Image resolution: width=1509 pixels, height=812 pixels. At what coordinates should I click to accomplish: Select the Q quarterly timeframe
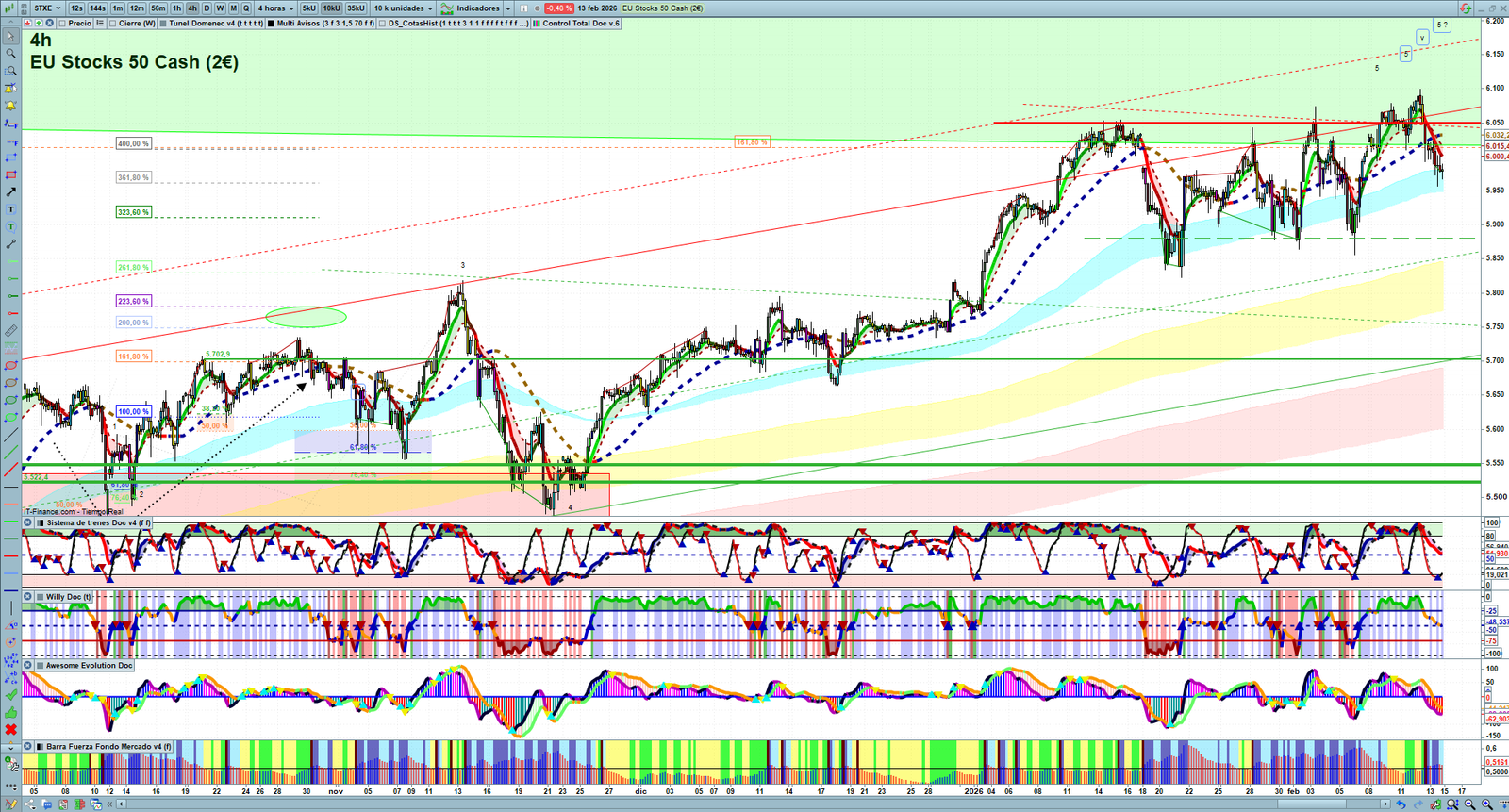[x=246, y=8]
